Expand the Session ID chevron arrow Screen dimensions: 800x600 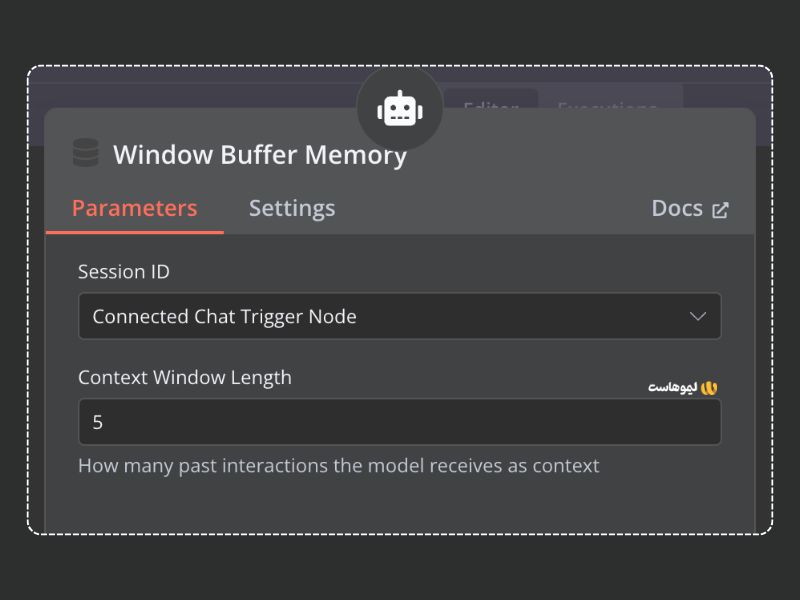coord(698,316)
